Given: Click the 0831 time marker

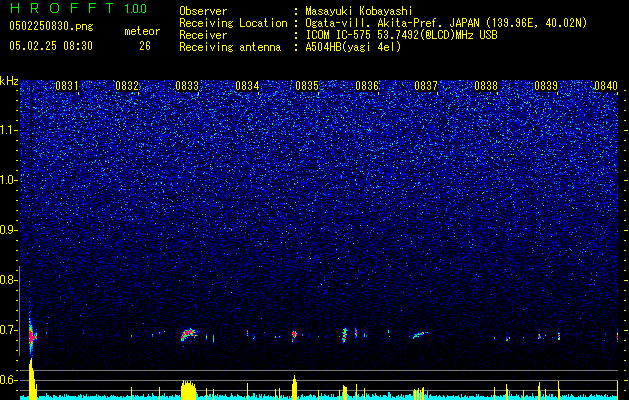Looking at the screenshot, I should 67,86.
